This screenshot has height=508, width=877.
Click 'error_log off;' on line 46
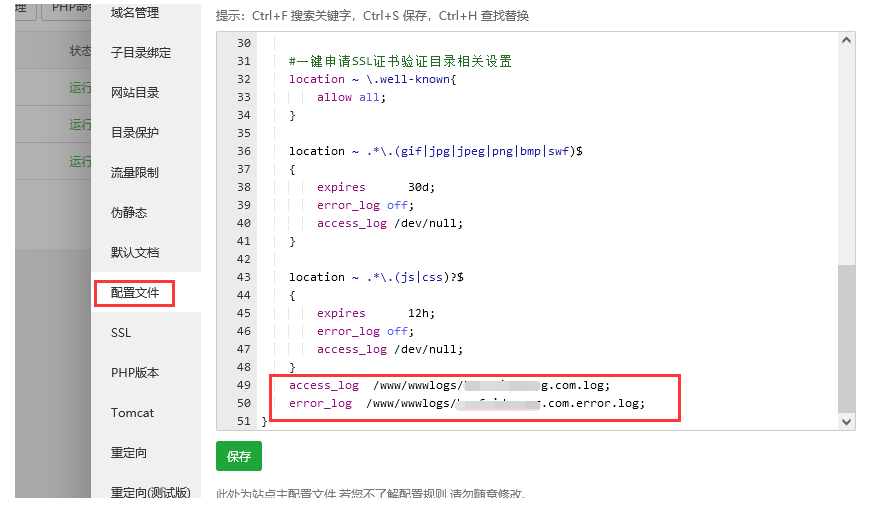365,331
